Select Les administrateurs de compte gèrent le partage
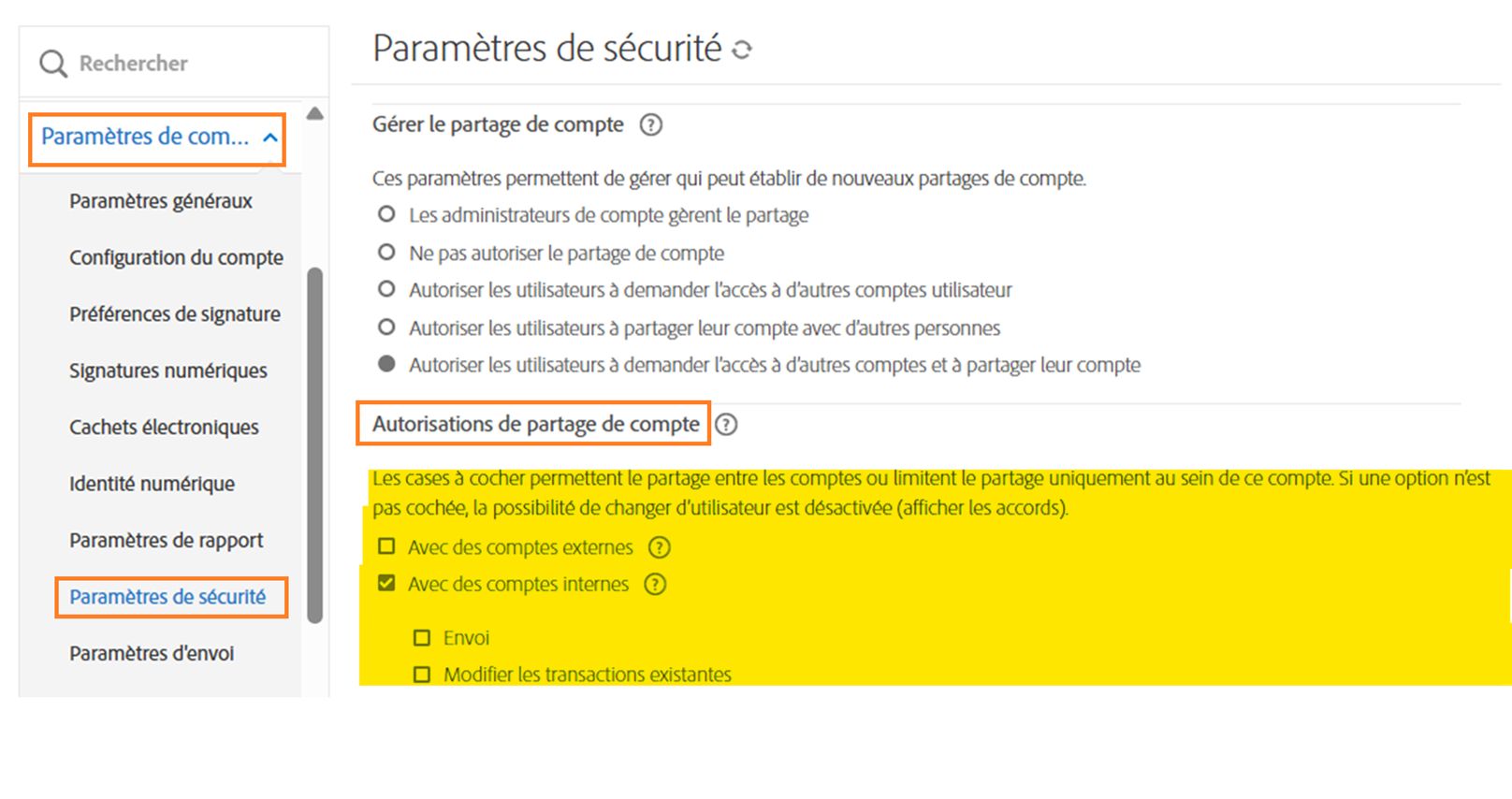Screen dimensions: 1512x799 coord(386,214)
